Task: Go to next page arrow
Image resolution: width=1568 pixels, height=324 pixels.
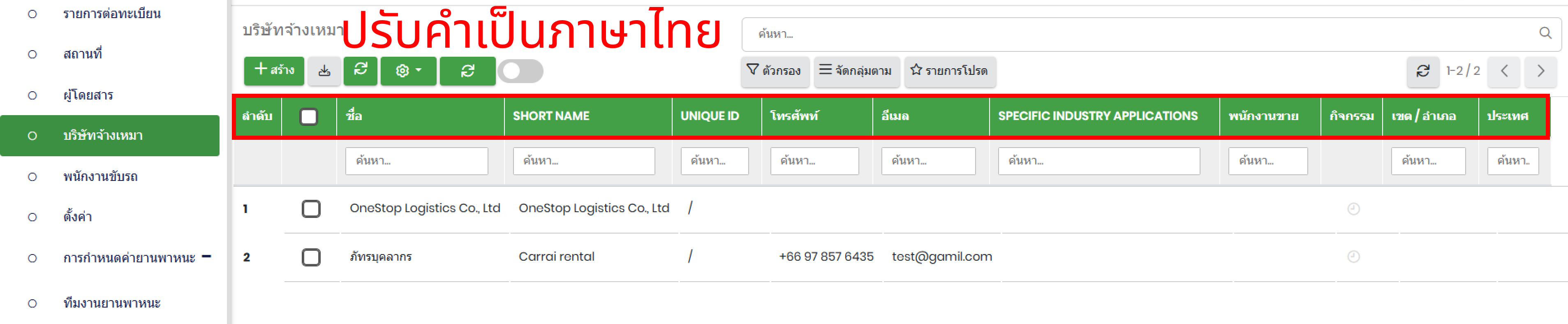Action: 1540,71
